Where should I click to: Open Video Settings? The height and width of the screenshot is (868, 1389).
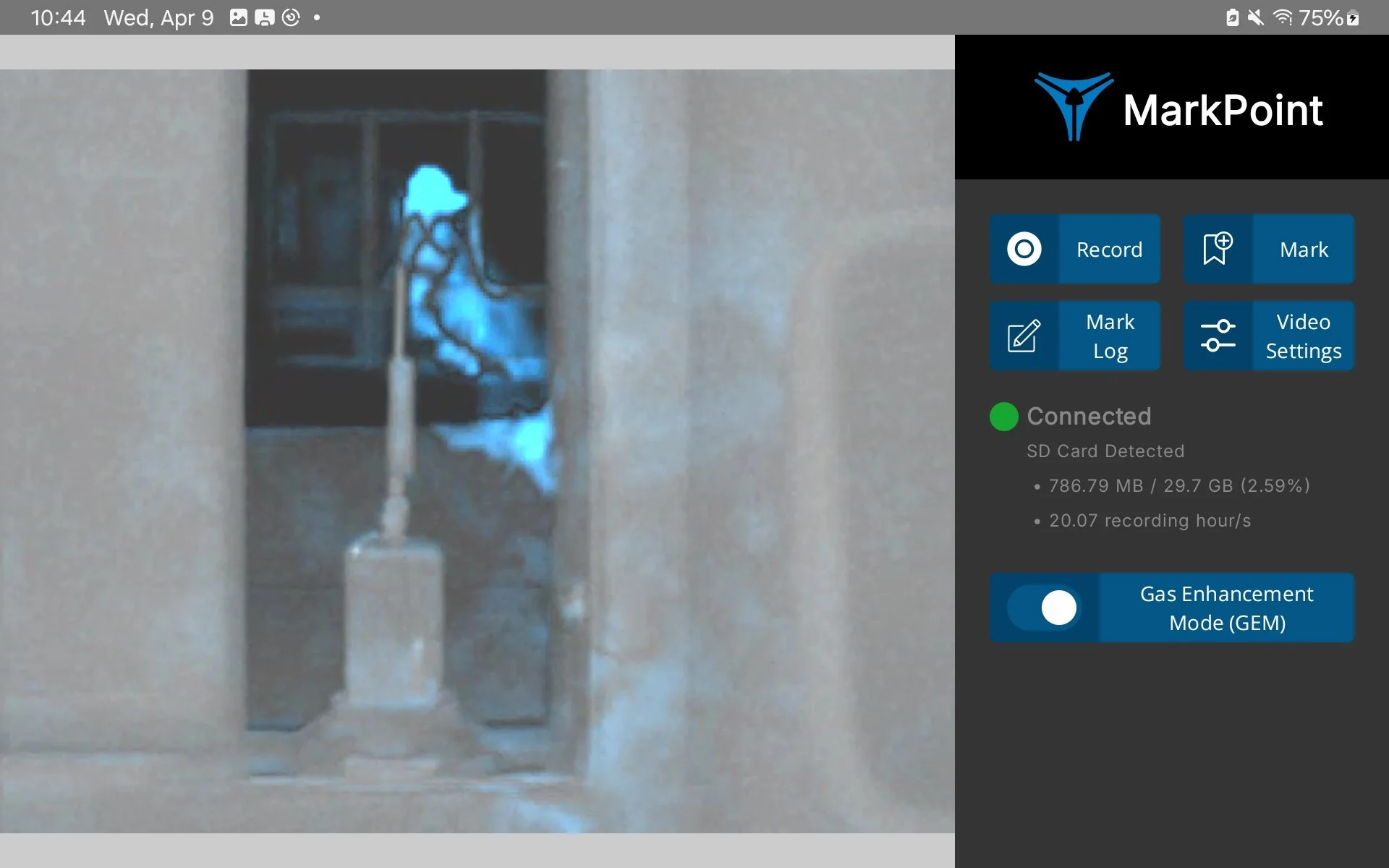click(x=1303, y=336)
